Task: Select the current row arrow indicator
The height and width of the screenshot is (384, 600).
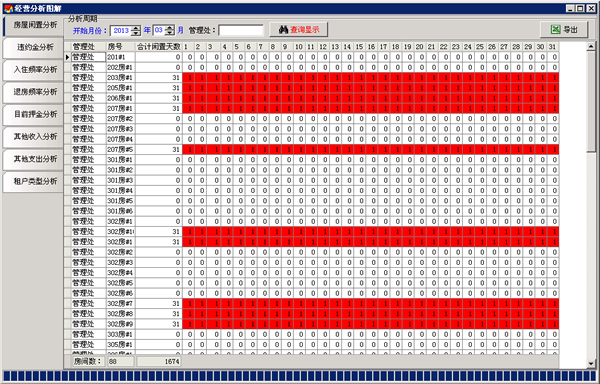Action: pos(67,57)
